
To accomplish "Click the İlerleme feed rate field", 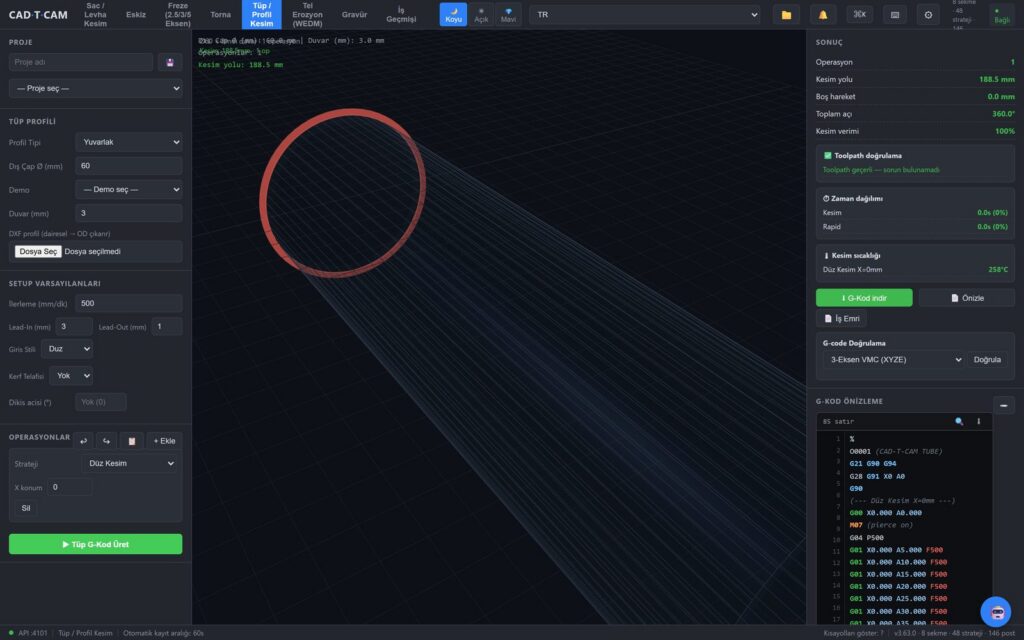I will (x=129, y=303).
